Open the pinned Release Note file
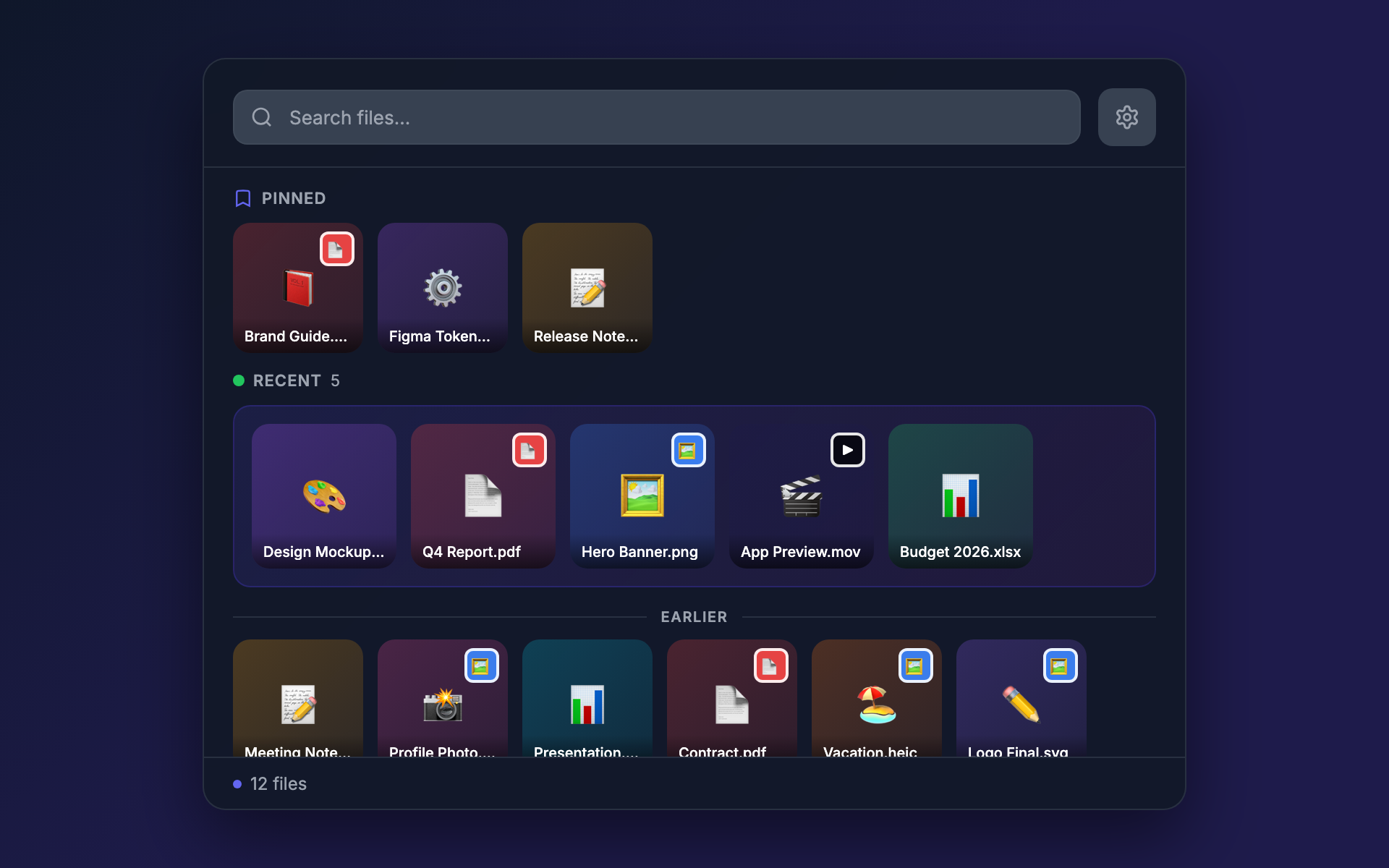Viewport: 1389px width, 868px height. coord(587,288)
